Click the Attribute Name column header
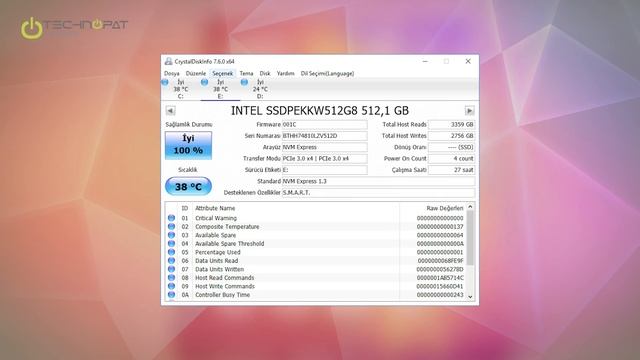Image resolution: width=640 pixels, height=360 pixels. (x=215, y=208)
